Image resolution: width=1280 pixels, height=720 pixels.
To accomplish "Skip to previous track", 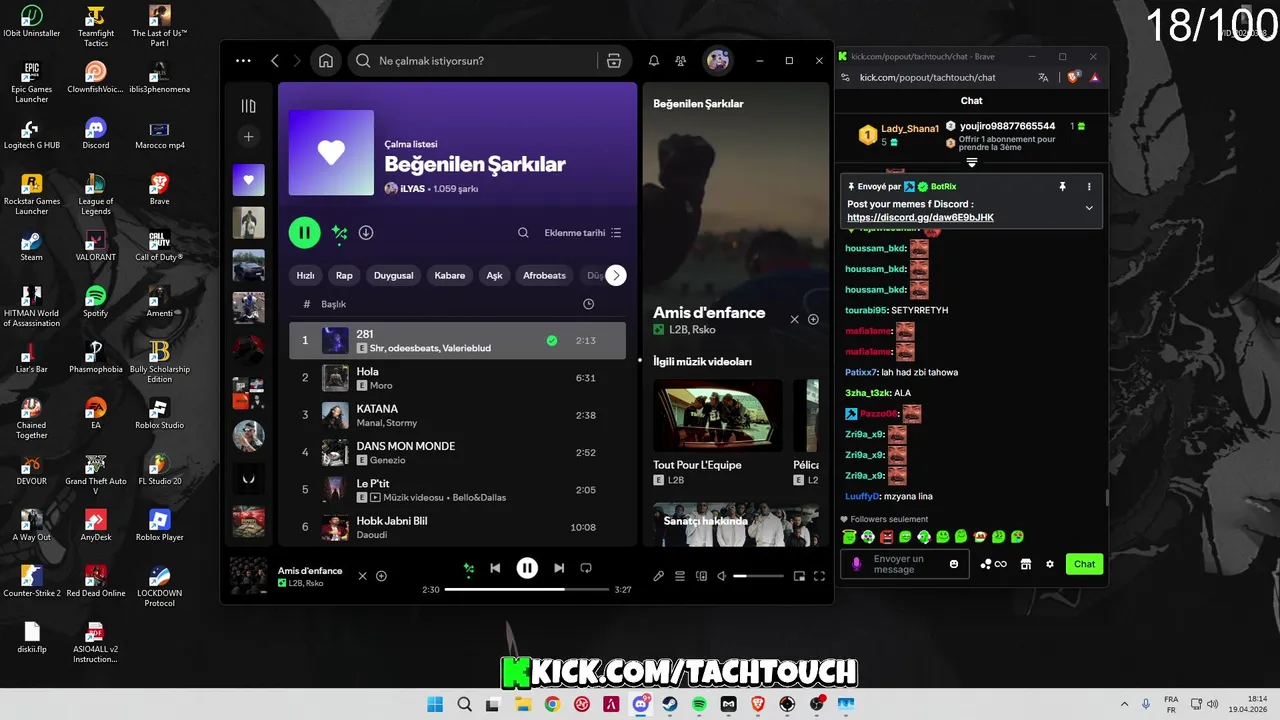I will 495,568.
